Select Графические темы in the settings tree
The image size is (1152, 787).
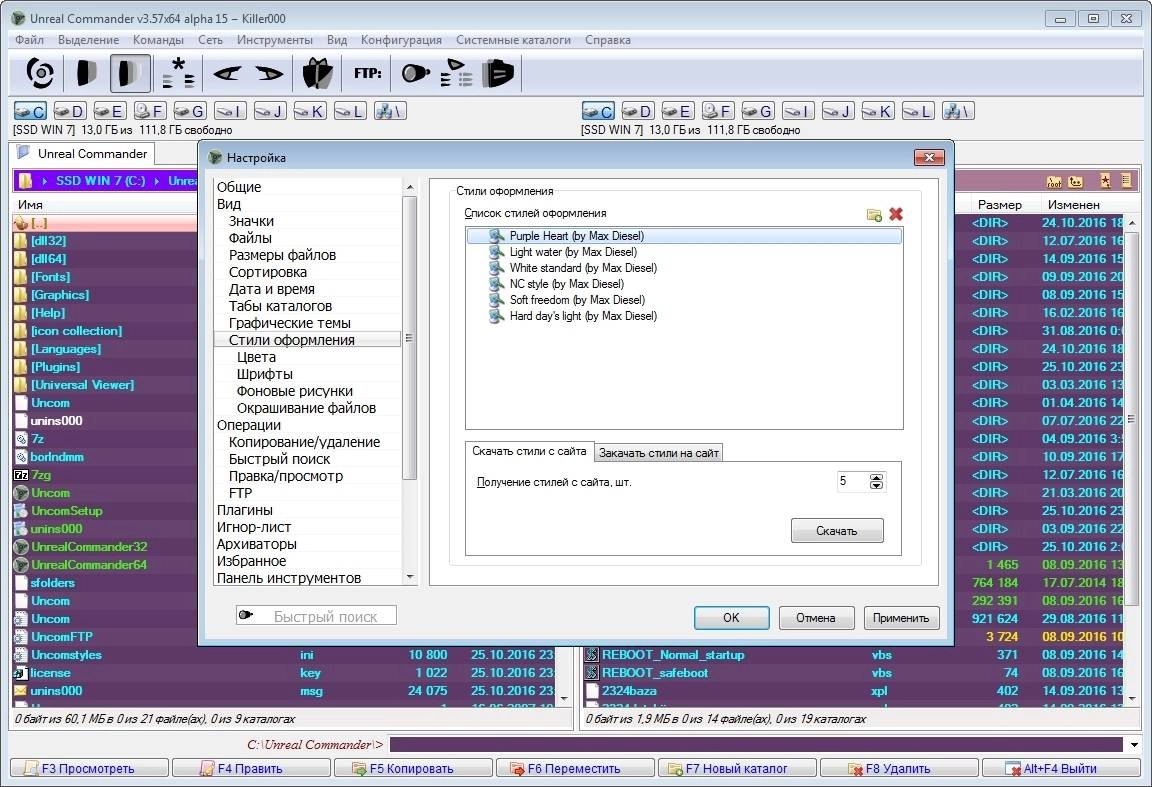coord(289,323)
